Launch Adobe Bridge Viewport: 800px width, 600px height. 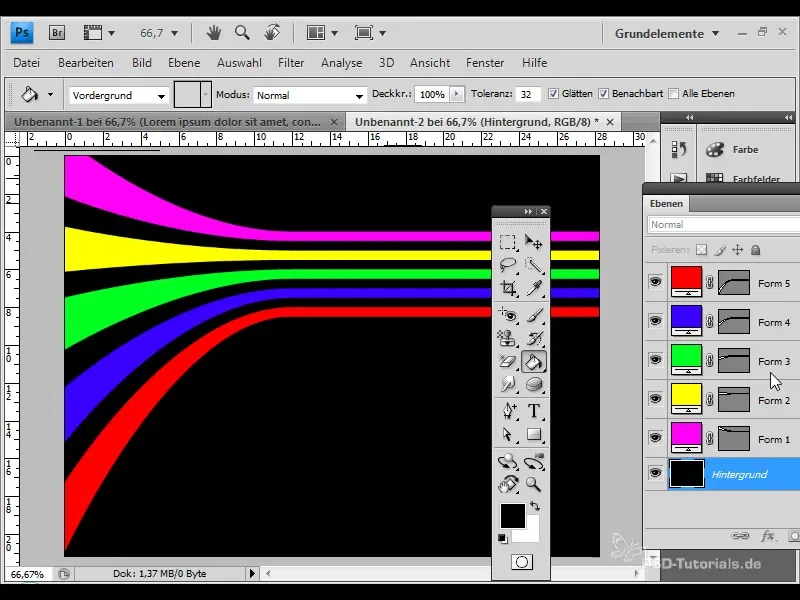click(57, 33)
